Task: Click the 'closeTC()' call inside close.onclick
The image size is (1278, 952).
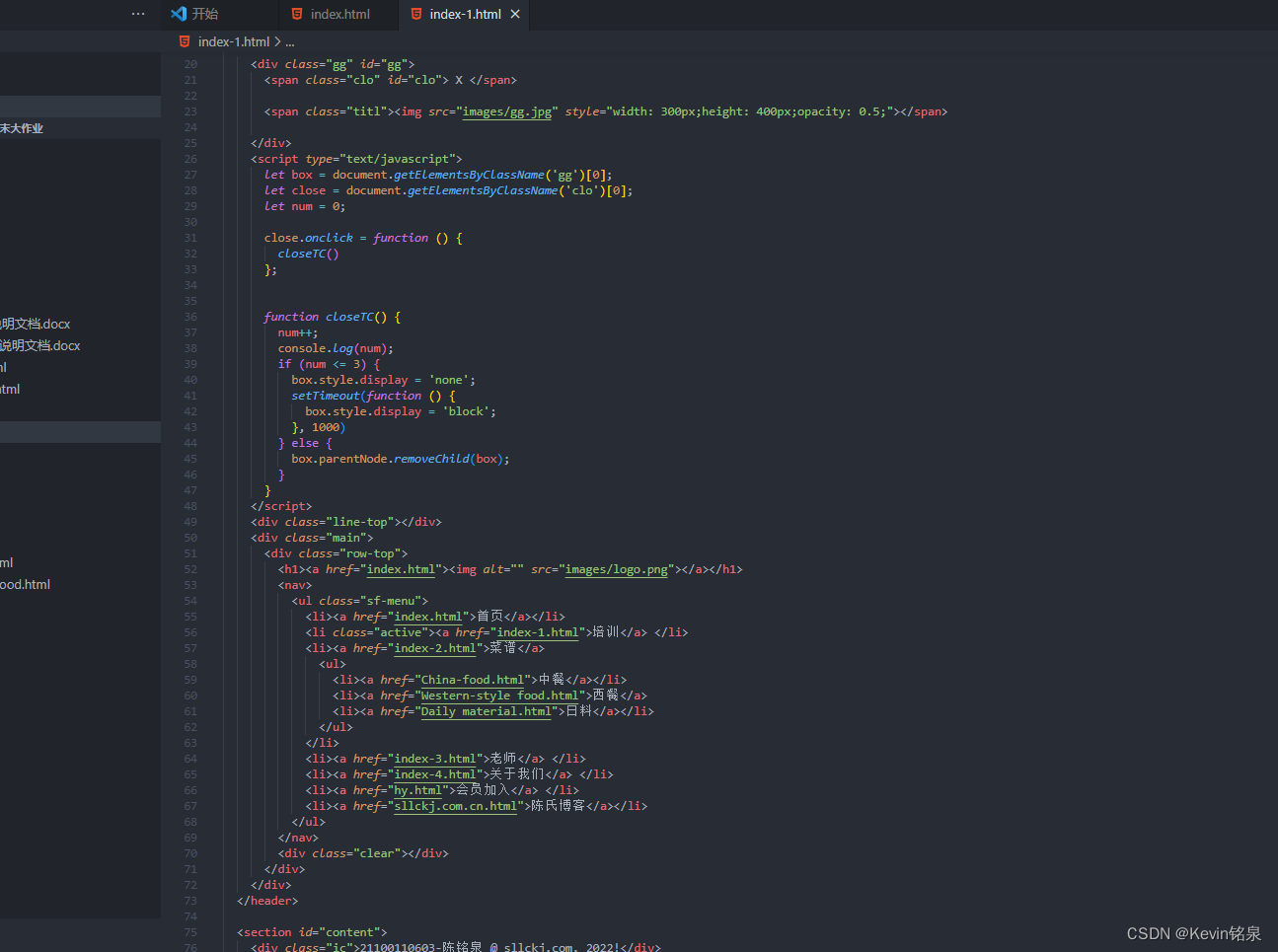Action: coord(308,254)
